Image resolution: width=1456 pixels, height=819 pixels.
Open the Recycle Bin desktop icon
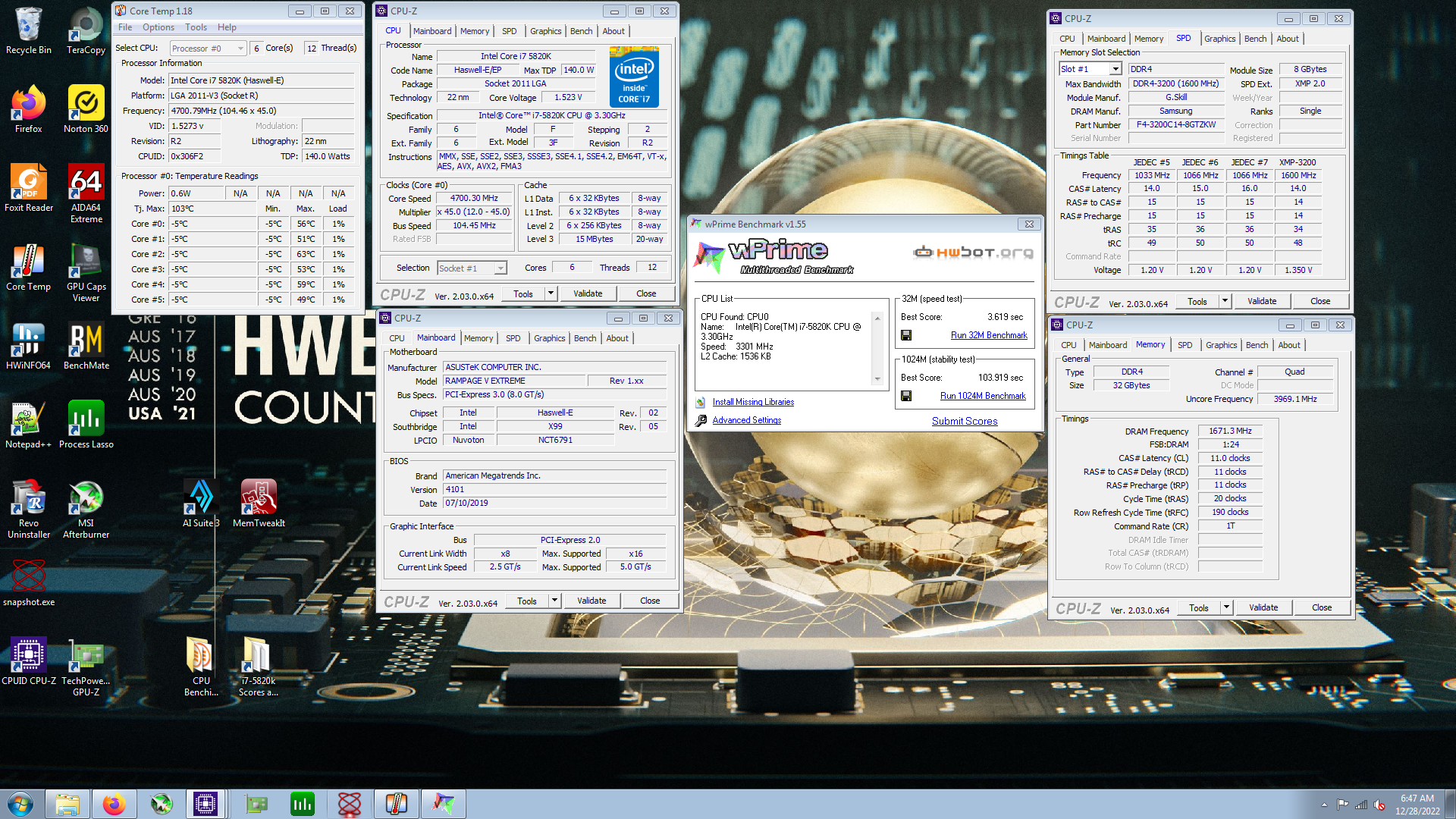pos(29,30)
